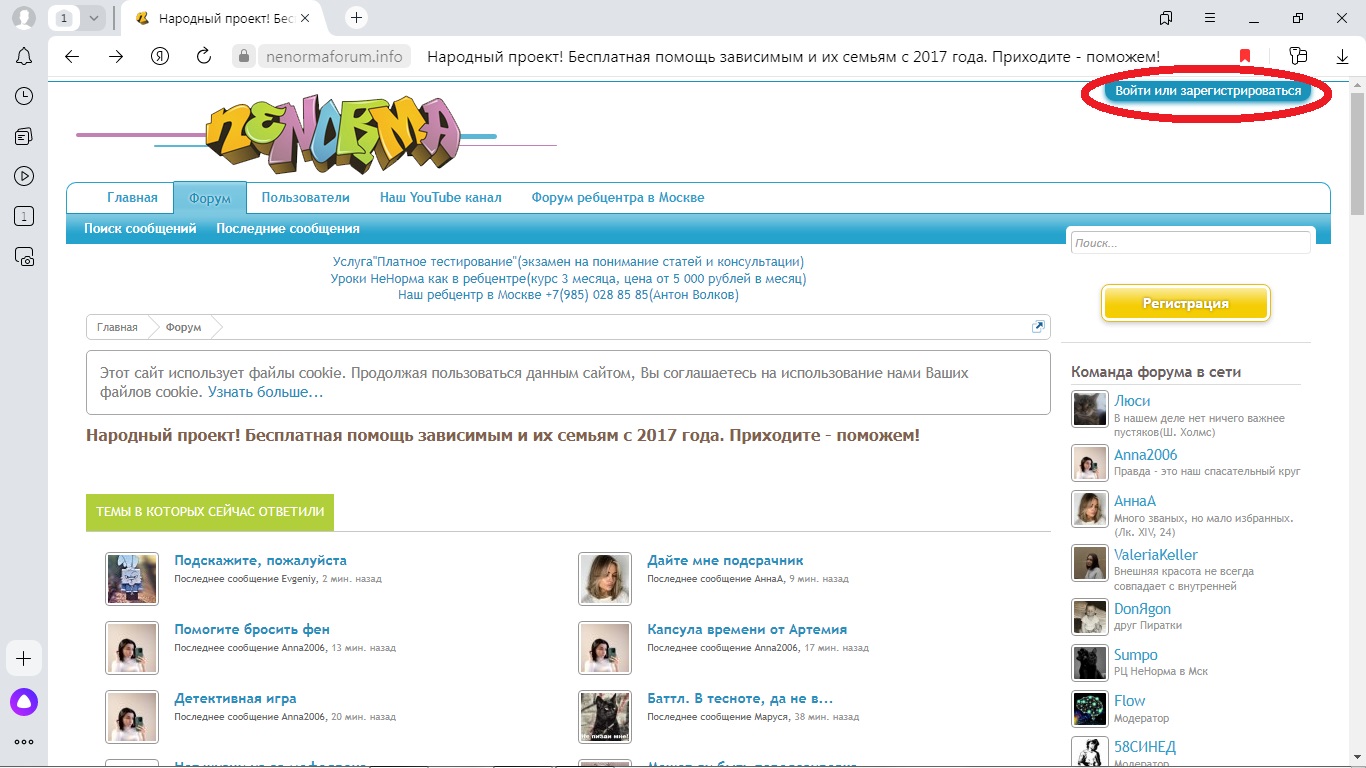Click the yellow Регистрация button

pyautogui.click(x=1185, y=304)
